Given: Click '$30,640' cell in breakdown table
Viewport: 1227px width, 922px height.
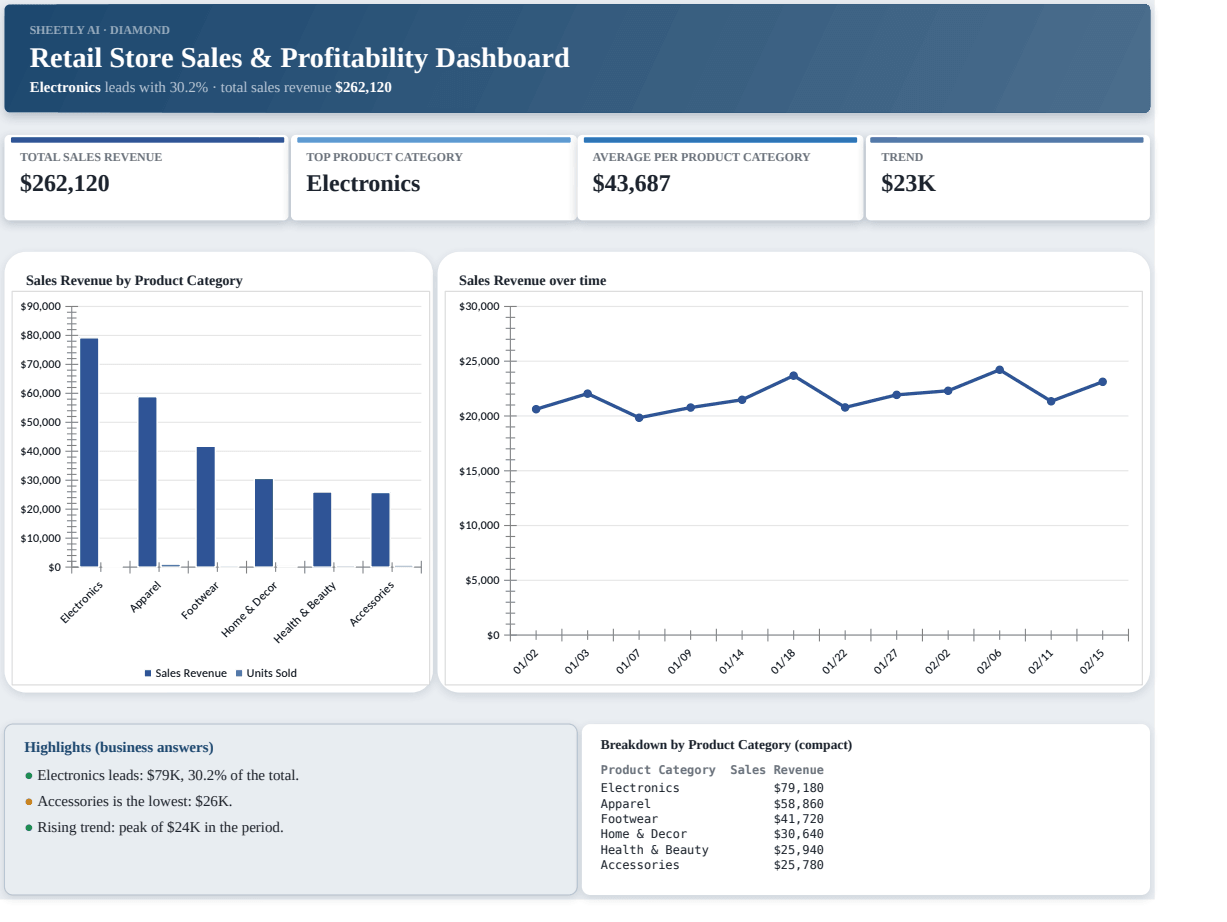Looking at the screenshot, I should (x=799, y=834).
